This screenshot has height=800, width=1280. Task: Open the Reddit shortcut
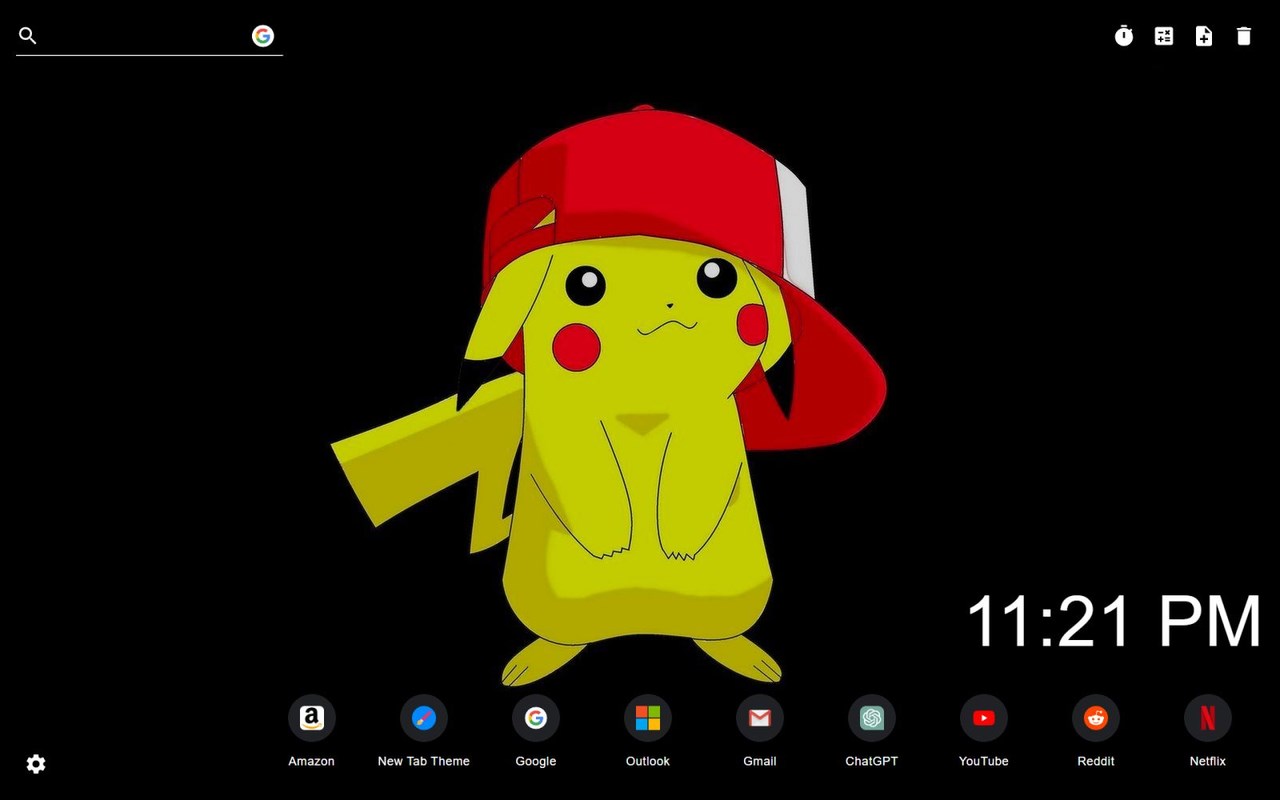pos(1095,717)
